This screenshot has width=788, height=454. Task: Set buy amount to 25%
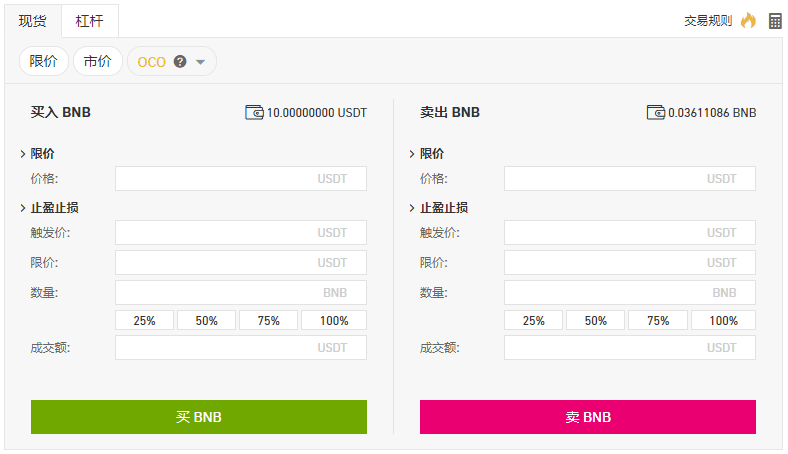point(145,321)
